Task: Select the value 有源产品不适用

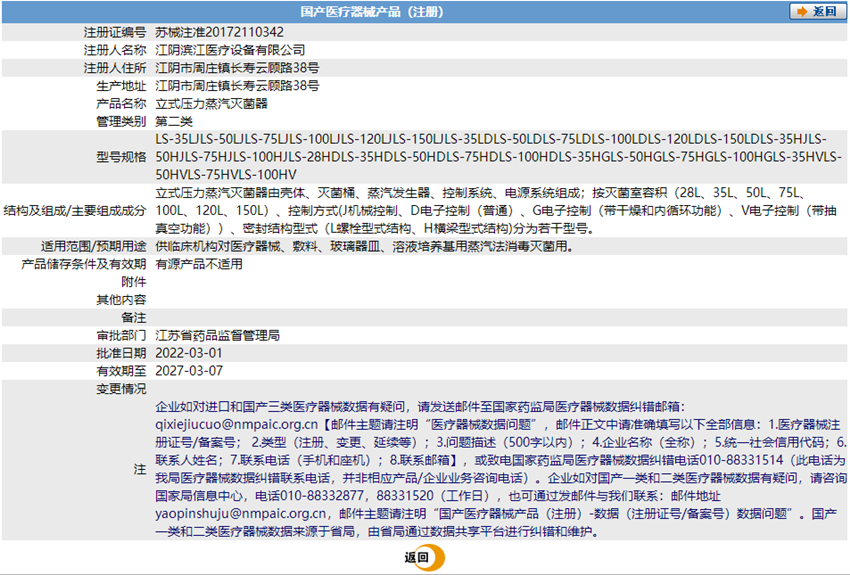Action: [199, 264]
